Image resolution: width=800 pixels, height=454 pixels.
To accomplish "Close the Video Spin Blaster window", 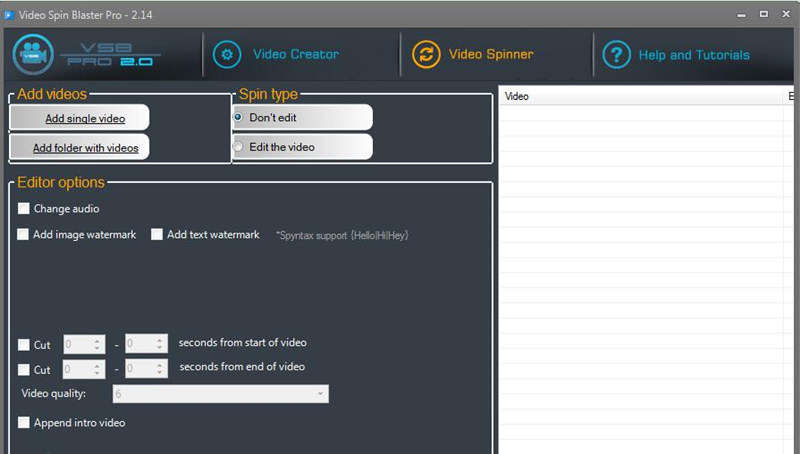I will pyautogui.click(x=786, y=14).
